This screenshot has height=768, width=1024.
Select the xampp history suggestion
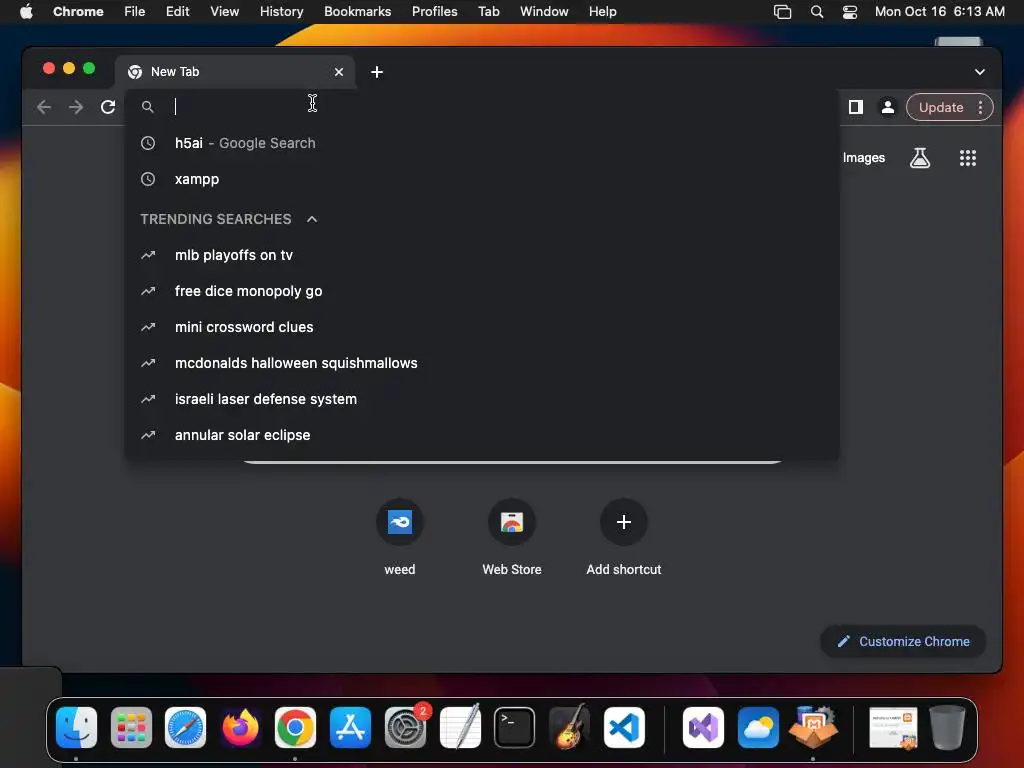tap(482, 179)
